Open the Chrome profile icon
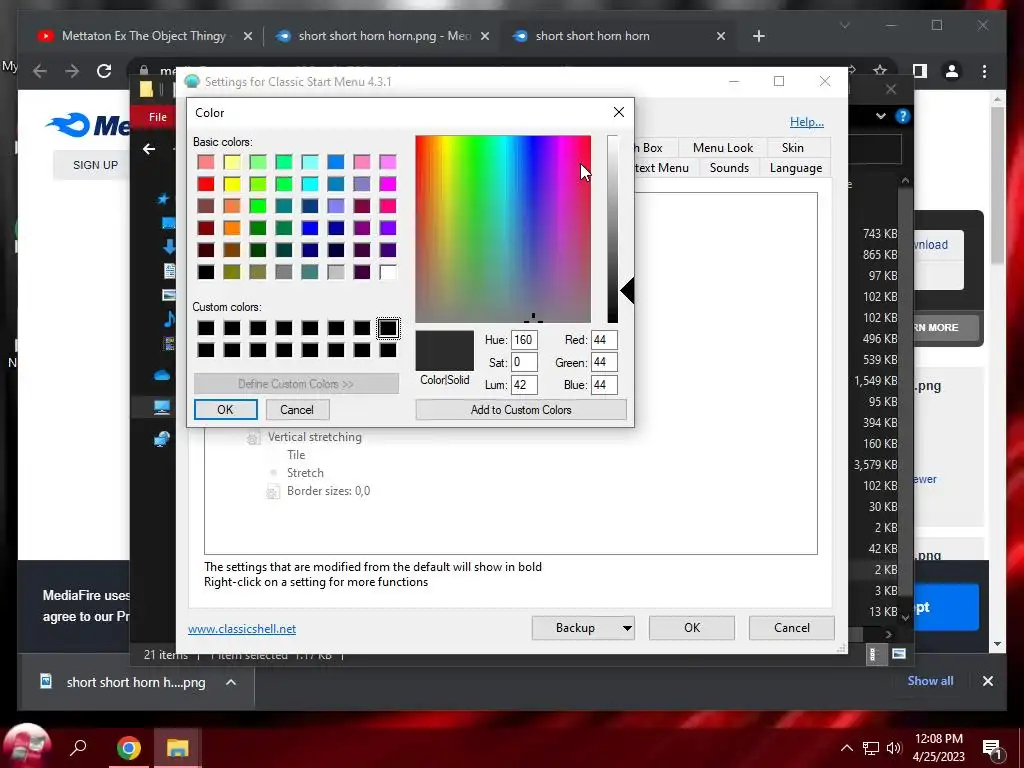The height and width of the screenshot is (768, 1024). 952,71
